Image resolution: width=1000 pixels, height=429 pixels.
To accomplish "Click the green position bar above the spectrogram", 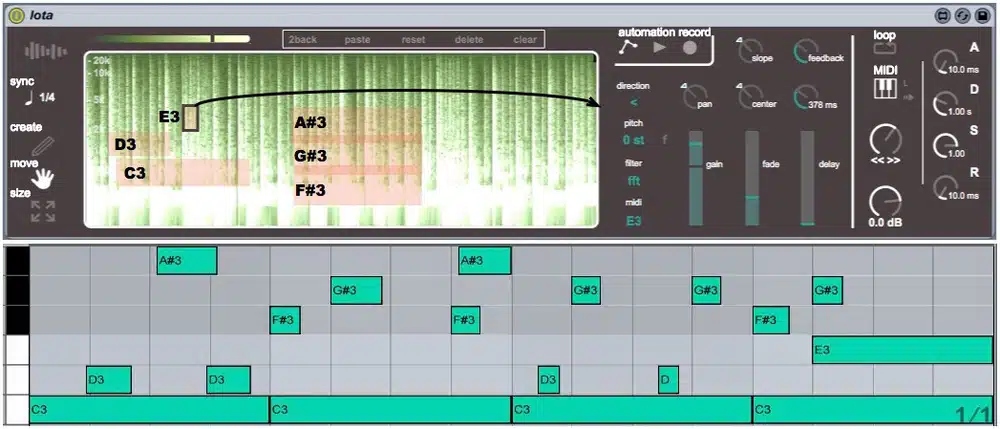I will point(173,39).
